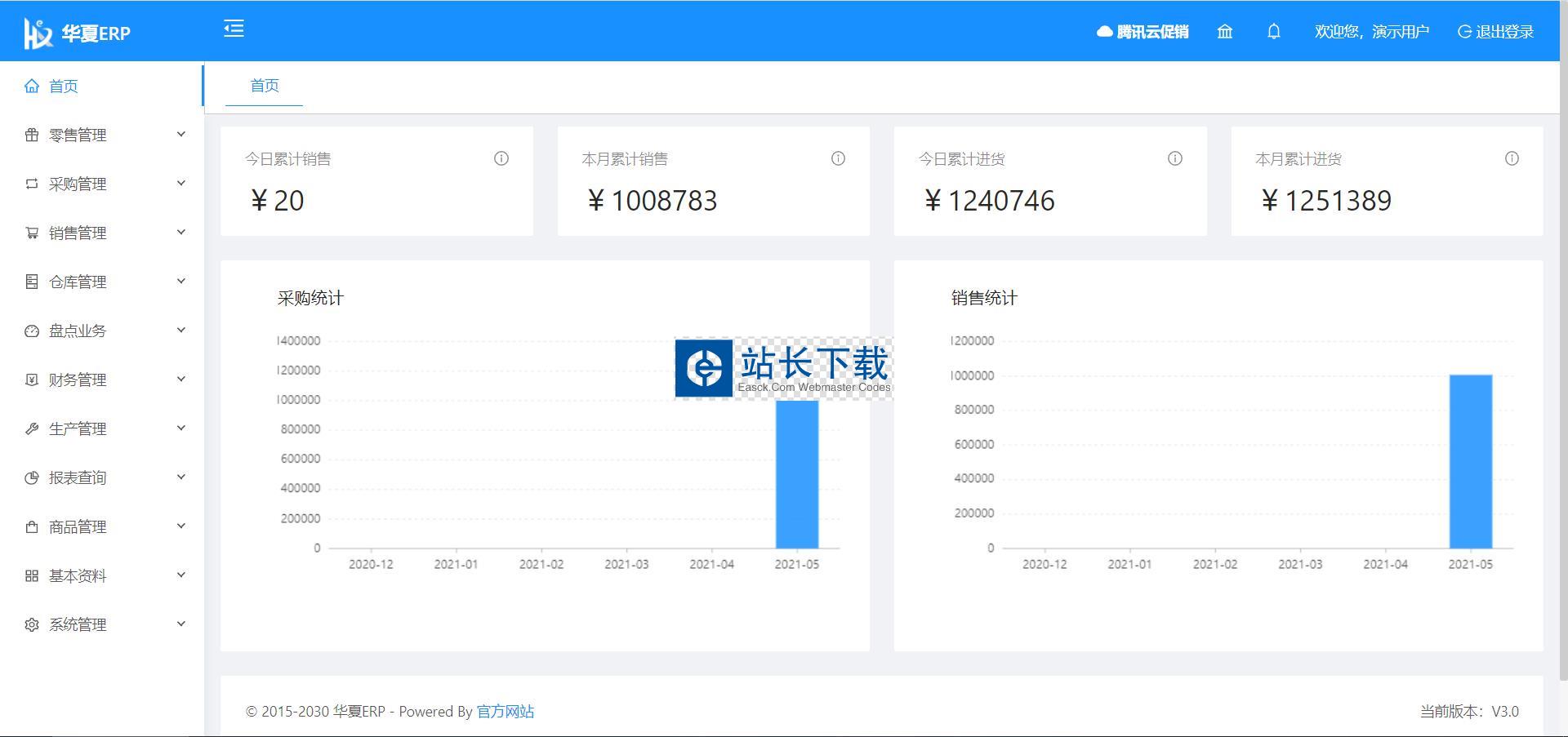1568x737 pixels.
Task: Collapse the sidebar with the menu fold icon
Action: point(234,29)
